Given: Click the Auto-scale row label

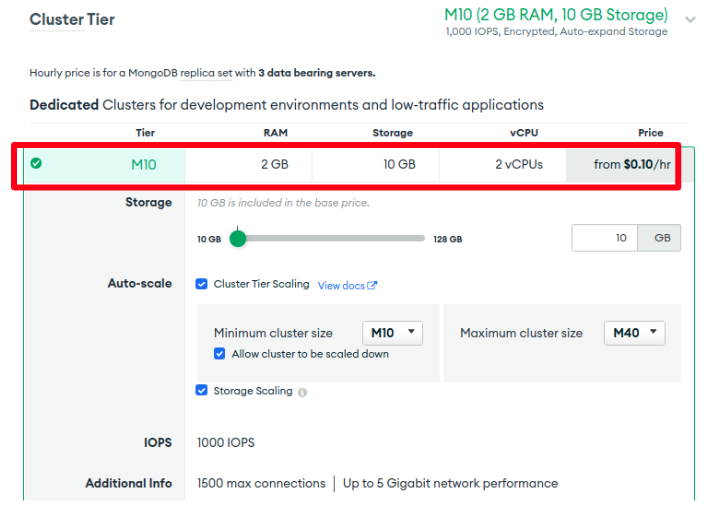Looking at the screenshot, I should point(140,283).
